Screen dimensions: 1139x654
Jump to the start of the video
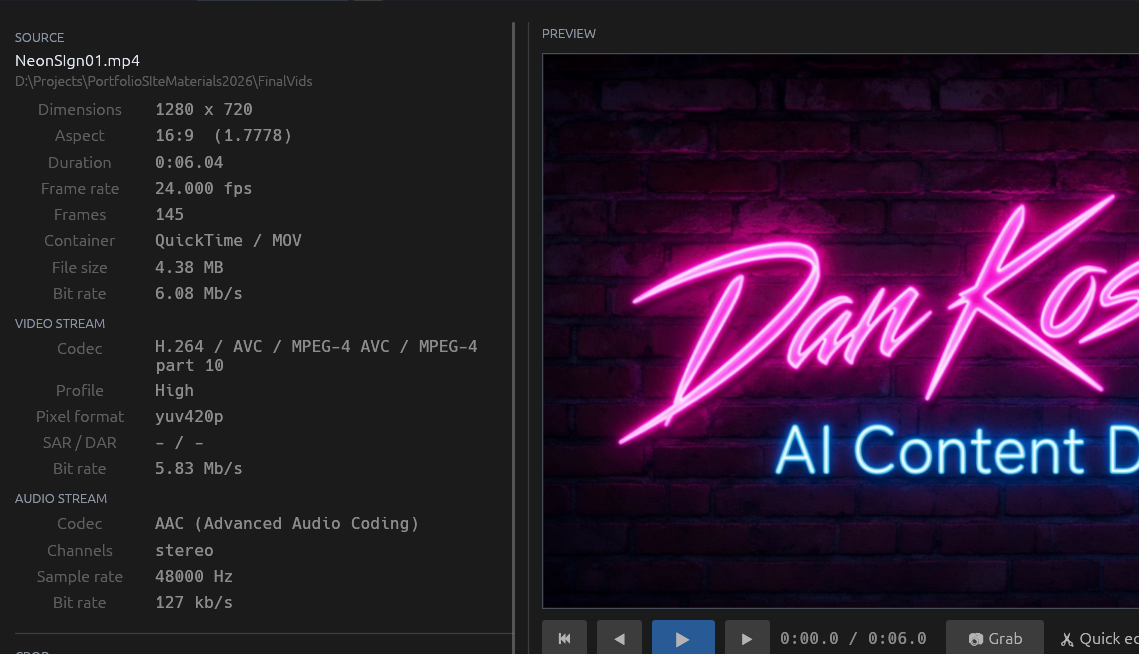tap(564, 639)
